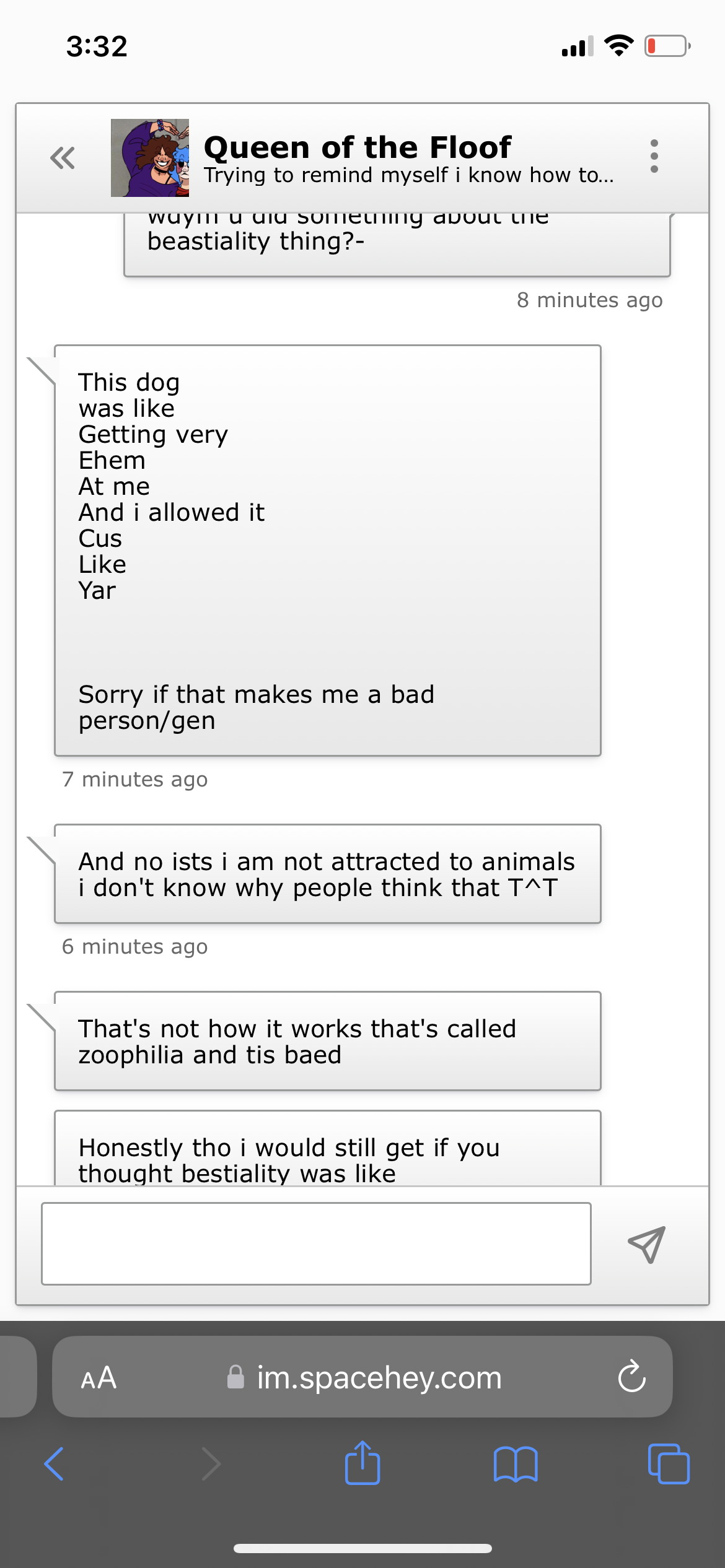Screen dimensions: 725x1568
Task: Go back with Safari's back arrow
Action: pos(55,1464)
